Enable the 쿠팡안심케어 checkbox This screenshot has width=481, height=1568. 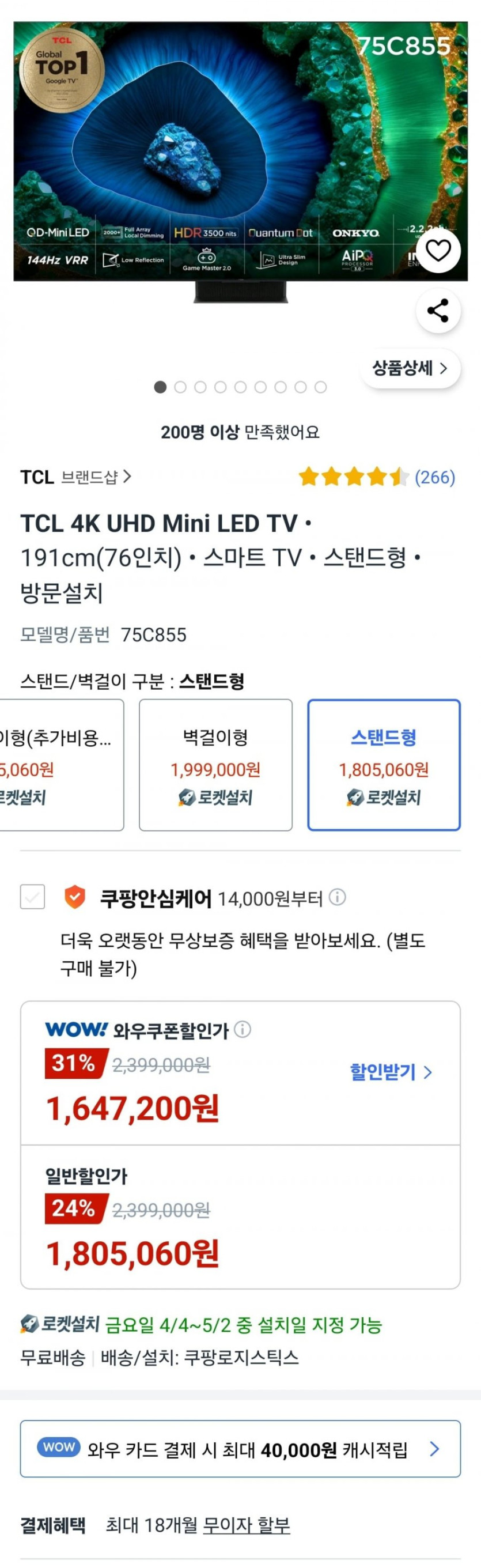[x=32, y=897]
